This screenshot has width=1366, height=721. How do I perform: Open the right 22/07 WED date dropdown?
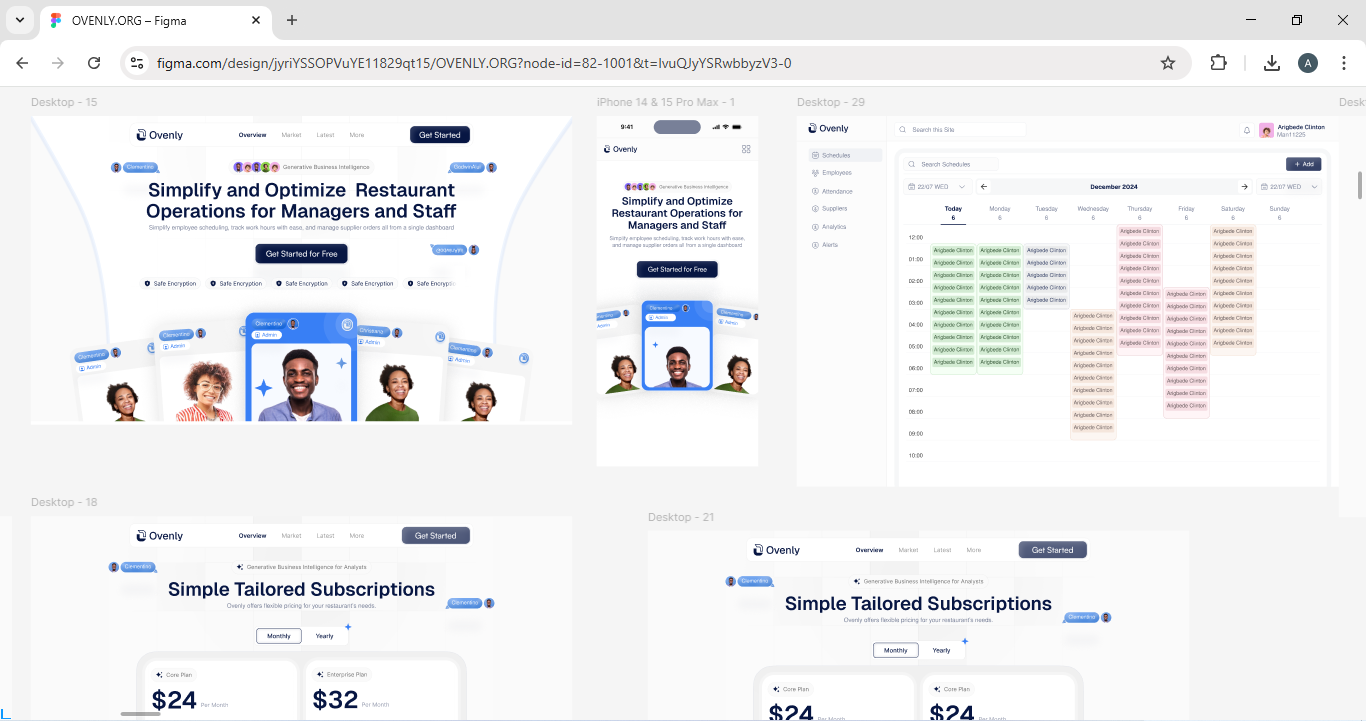tap(1289, 187)
